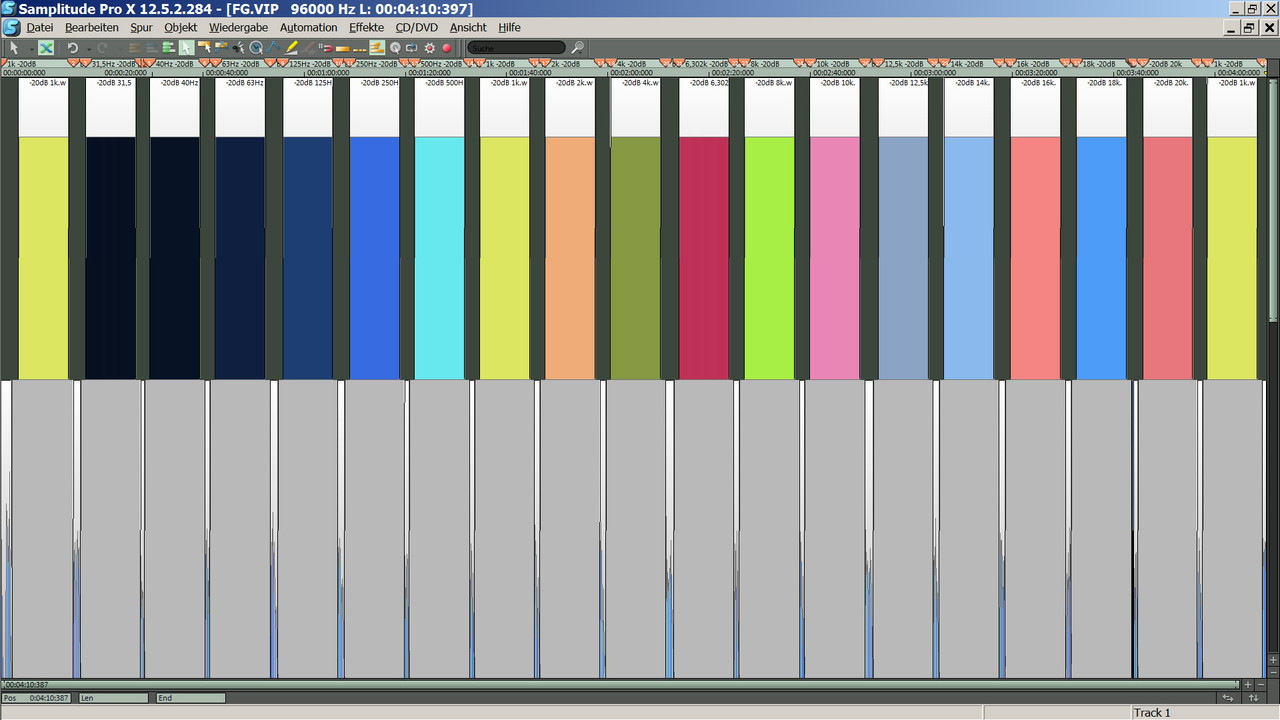Toggle the highlighted orange stacked-bars icon
Image resolution: width=1280 pixels, height=720 pixels.
point(376,47)
